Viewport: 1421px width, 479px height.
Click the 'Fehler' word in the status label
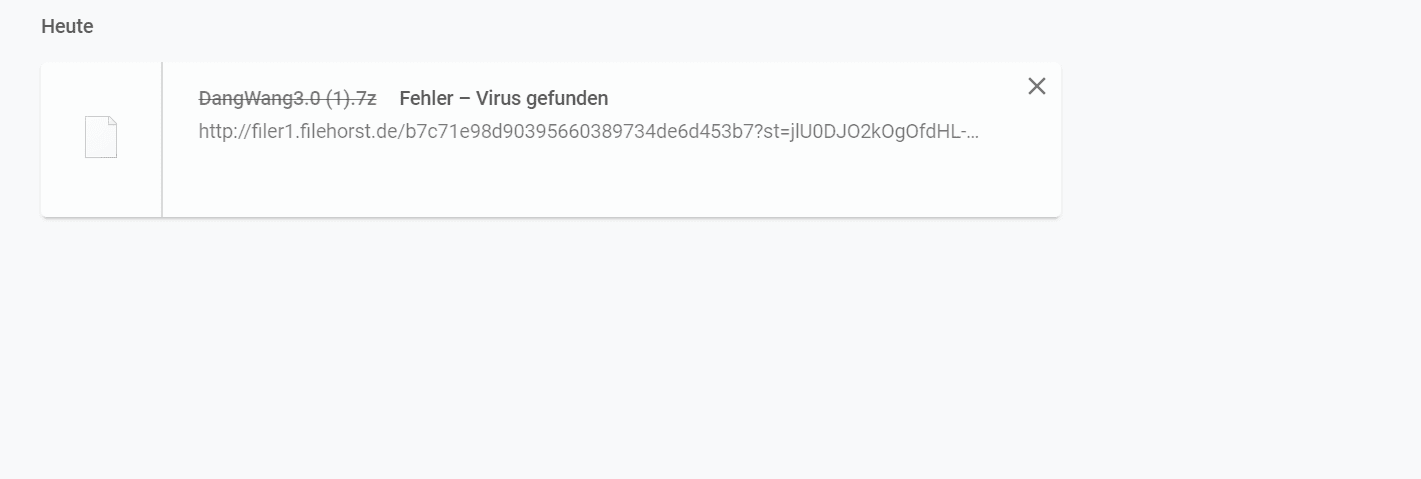(426, 98)
